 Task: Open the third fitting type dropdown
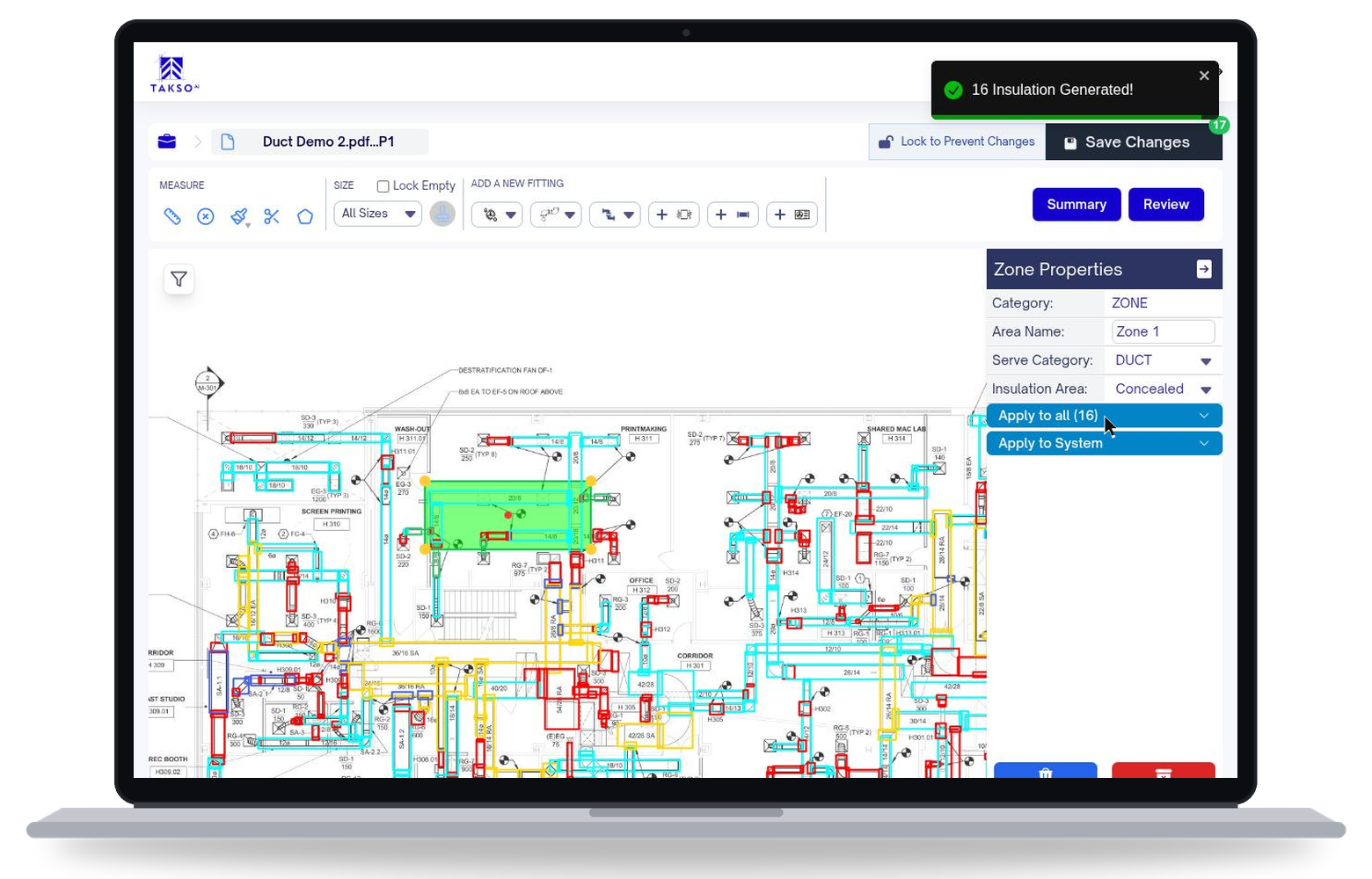click(615, 214)
